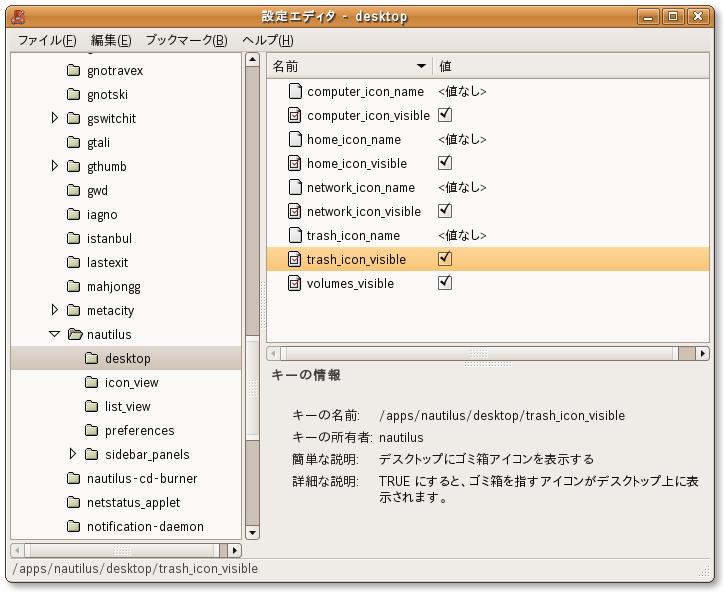724x592 pixels.
Task: Click the lastexit folder icon
Action: [x=73, y=262]
